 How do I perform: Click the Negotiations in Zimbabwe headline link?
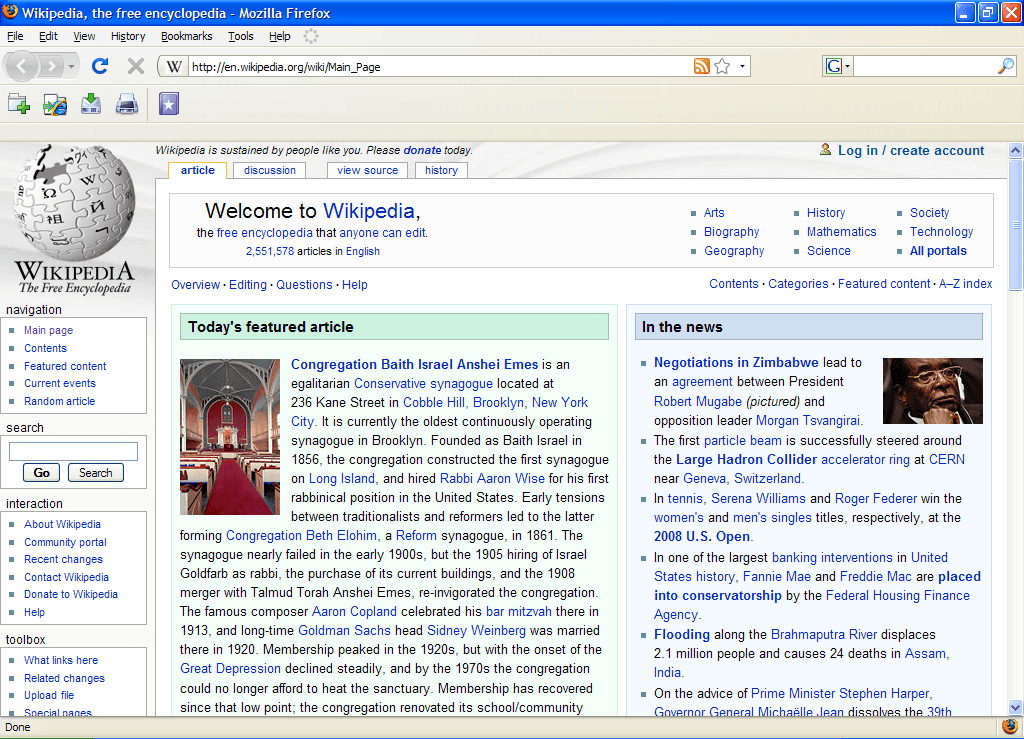(x=736, y=362)
